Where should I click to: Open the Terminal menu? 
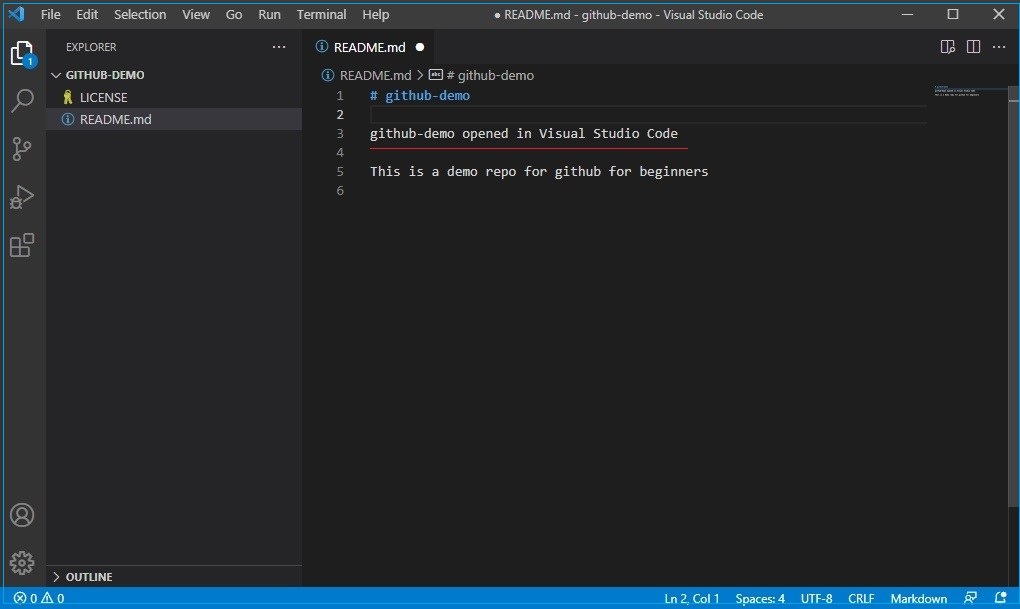[321, 14]
